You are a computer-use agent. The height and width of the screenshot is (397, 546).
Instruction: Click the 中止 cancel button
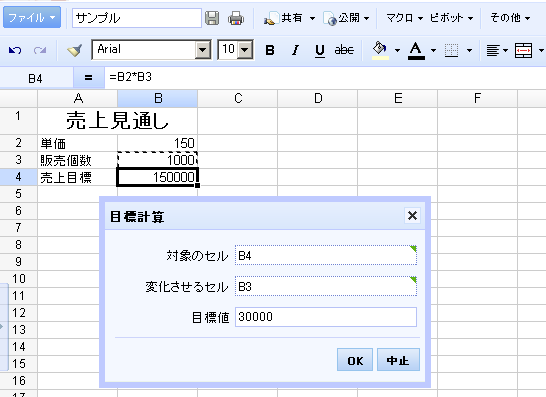[x=398, y=360]
